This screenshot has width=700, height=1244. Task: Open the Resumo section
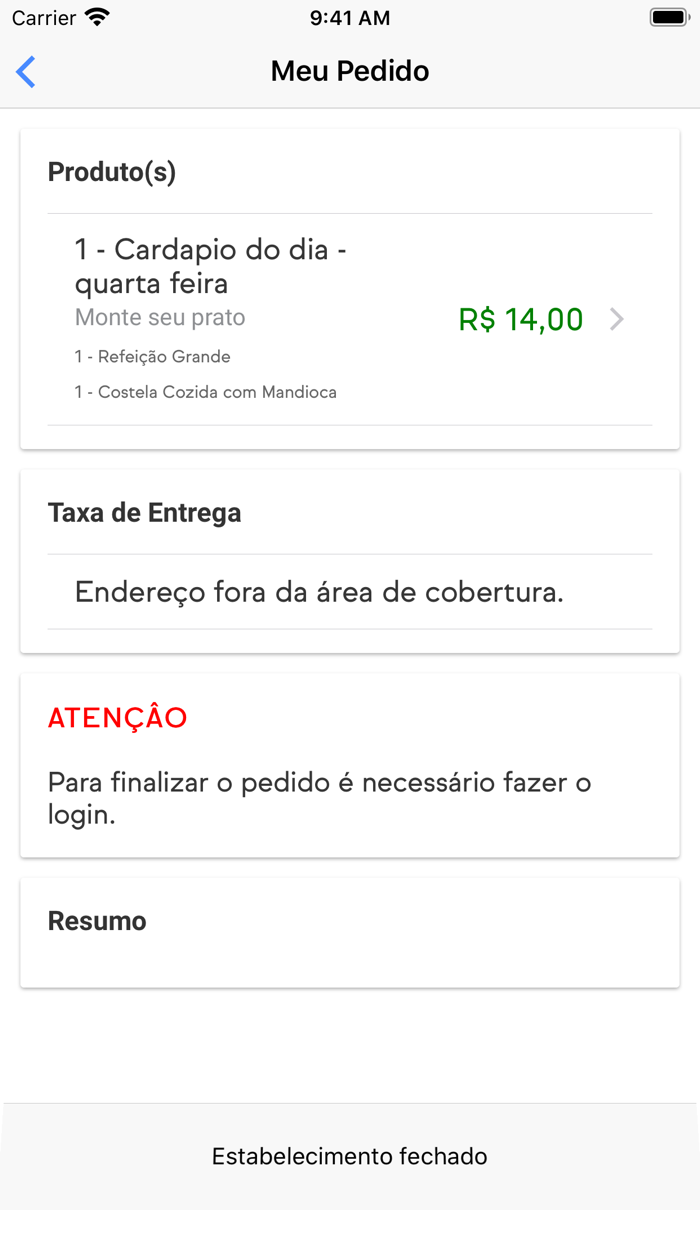[x=97, y=920]
